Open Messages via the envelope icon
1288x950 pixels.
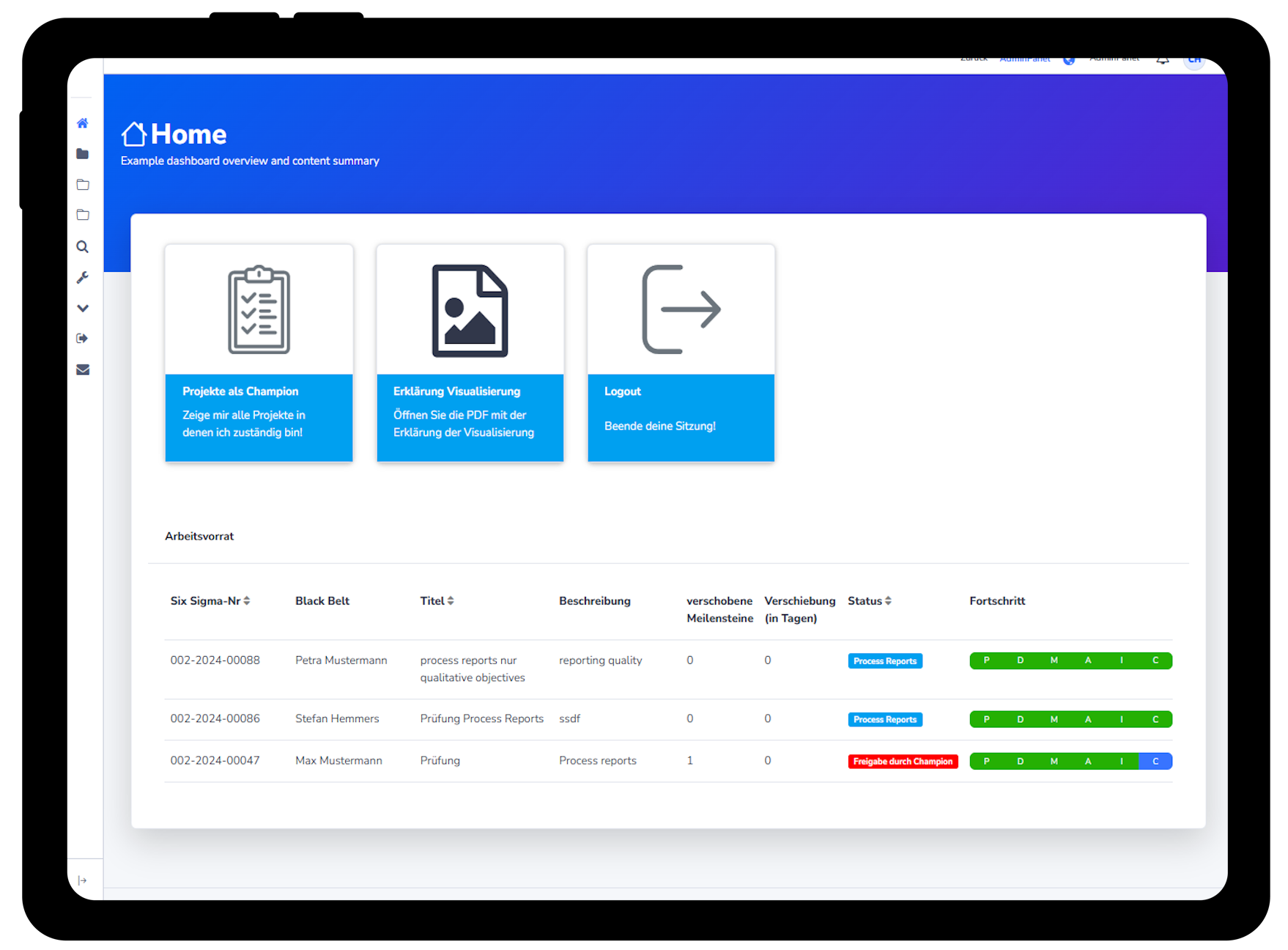tap(82, 369)
